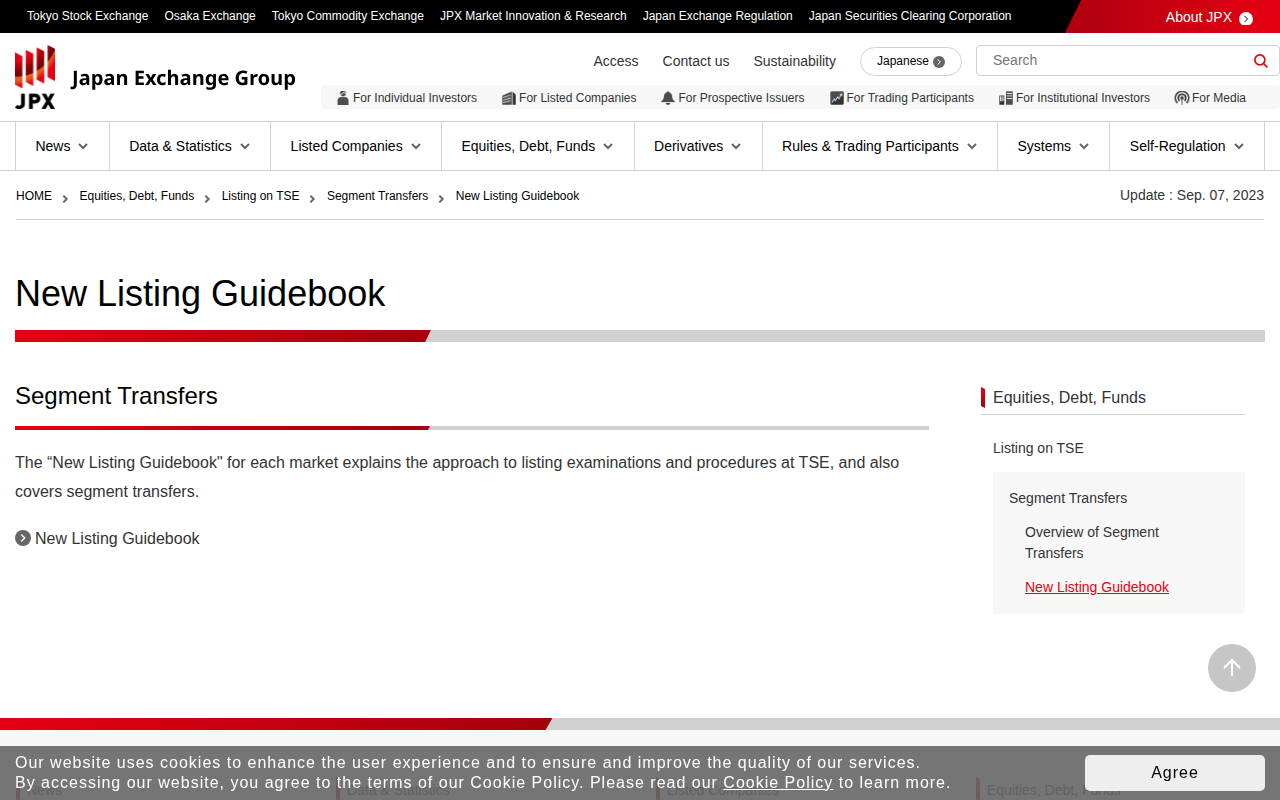The height and width of the screenshot is (800, 1280).
Task: Open Segment Transfers in sidebar
Action: coord(1068,498)
